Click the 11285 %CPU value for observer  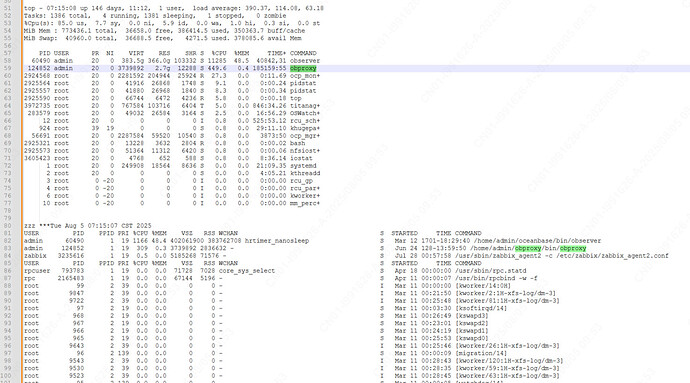[x=217, y=61]
